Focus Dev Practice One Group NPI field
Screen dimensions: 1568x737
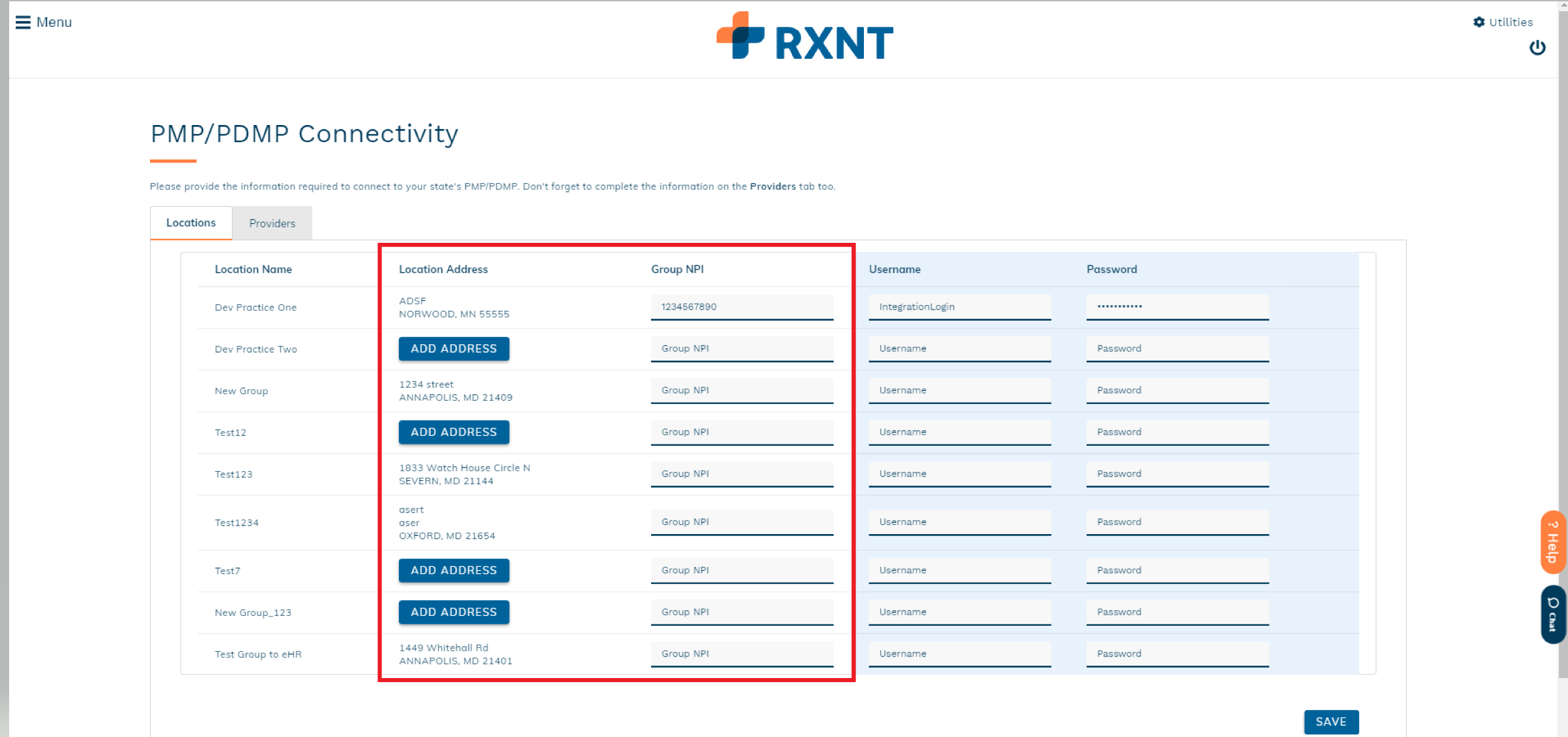(741, 306)
